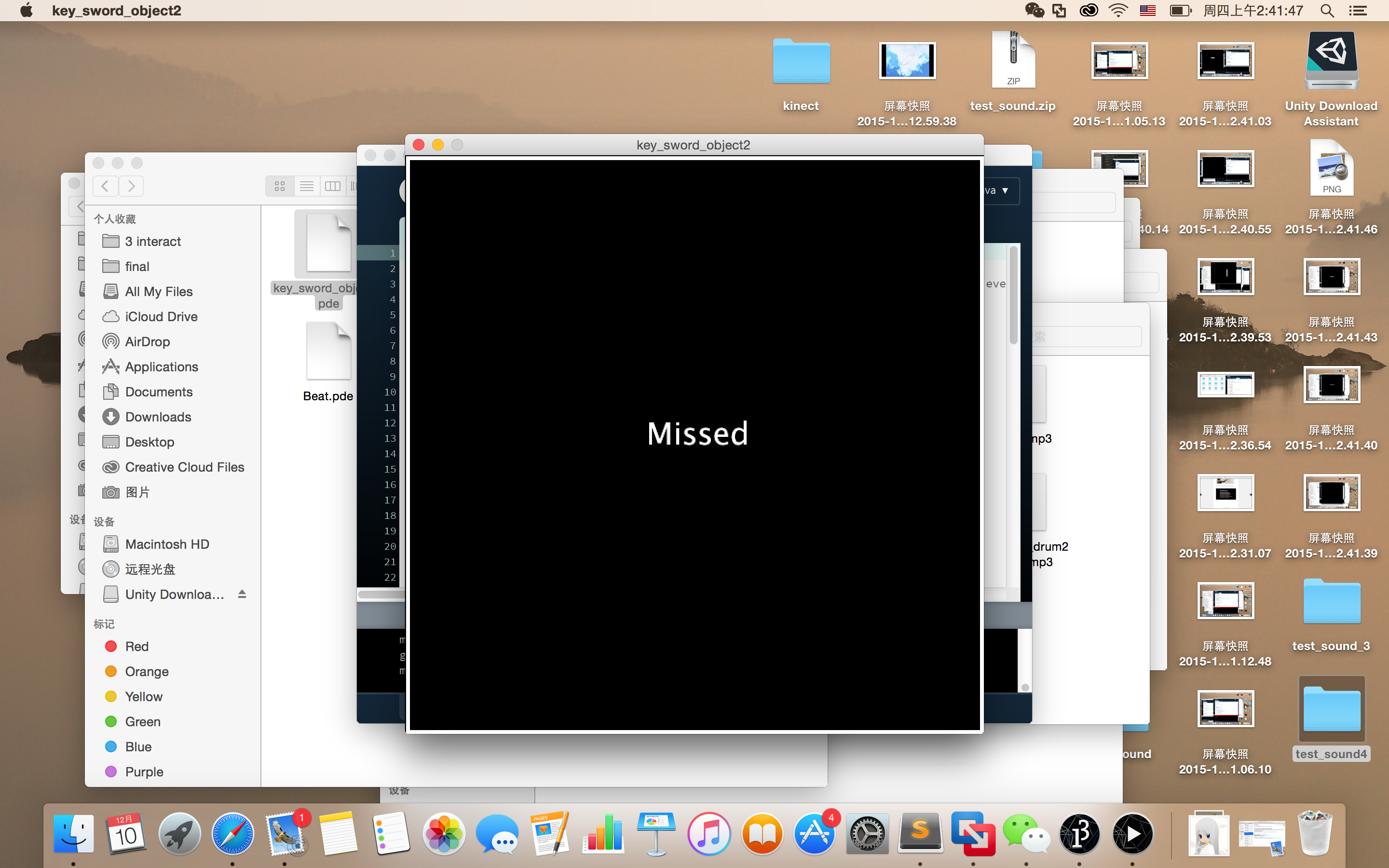Switch Finder to list view
Image resolution: width=1389 pixels, height=868 pixels.
pyautogui.click(x=307, y=186)
